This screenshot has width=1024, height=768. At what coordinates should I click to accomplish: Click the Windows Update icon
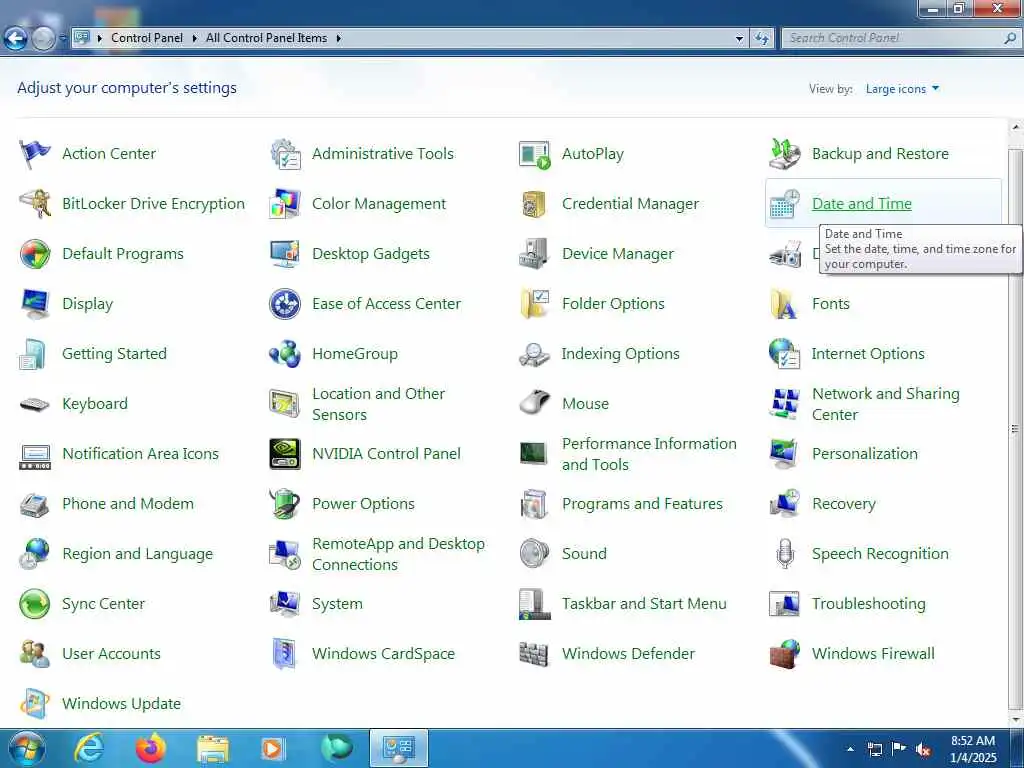click(x=34, y=704)
